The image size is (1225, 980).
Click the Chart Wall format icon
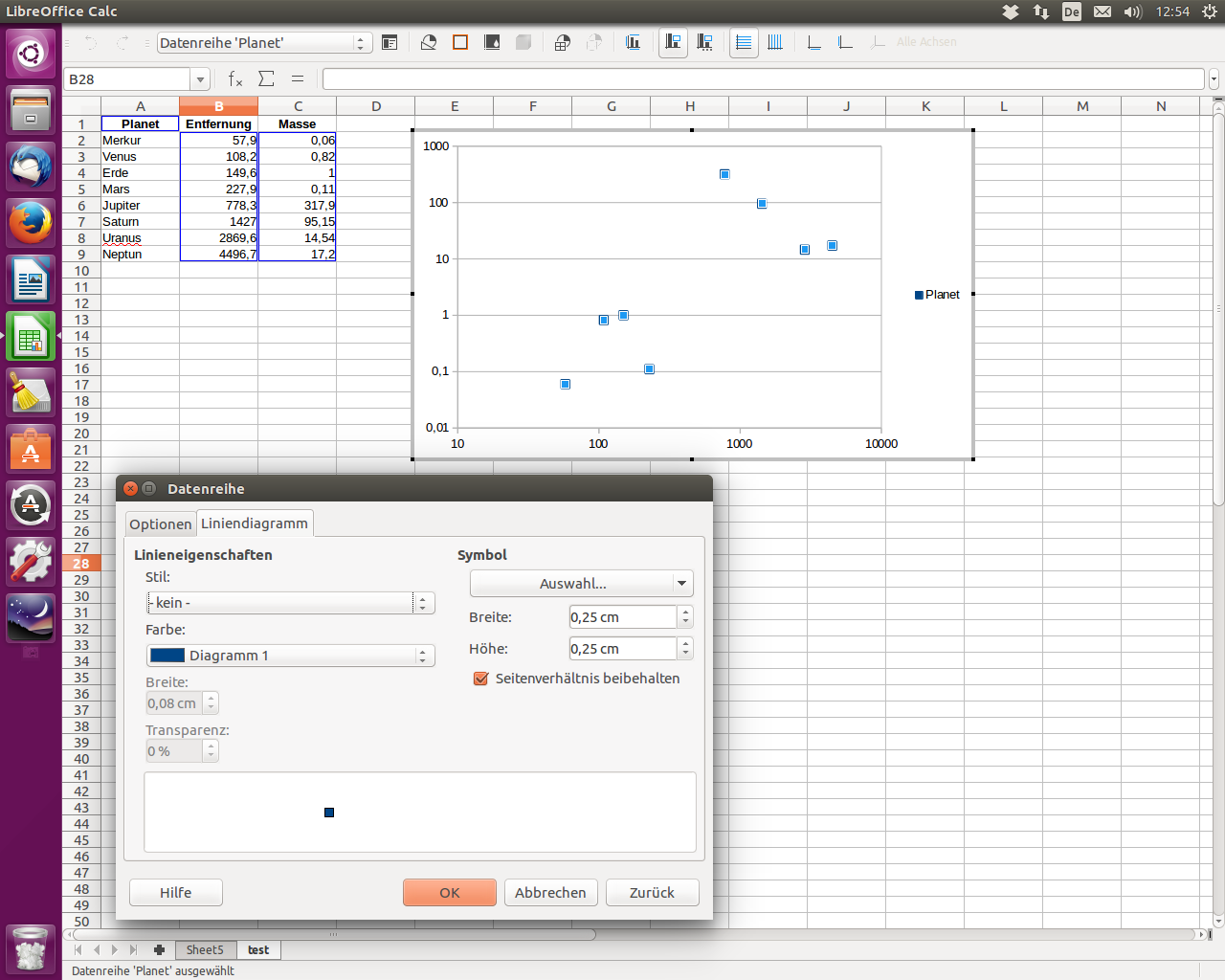click(x=492, y=42)
